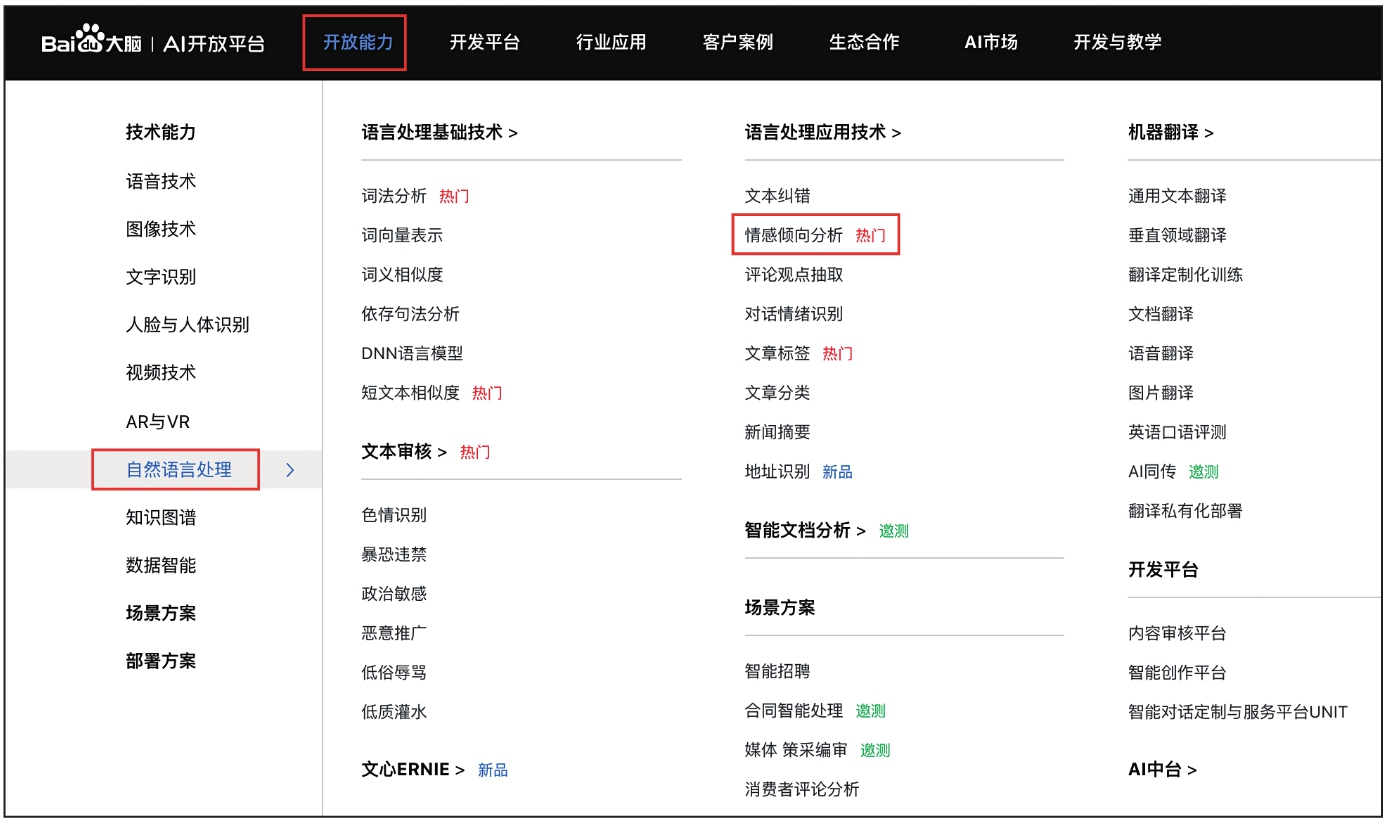Open the 智能招聘 link

click(x=777, y=672)
